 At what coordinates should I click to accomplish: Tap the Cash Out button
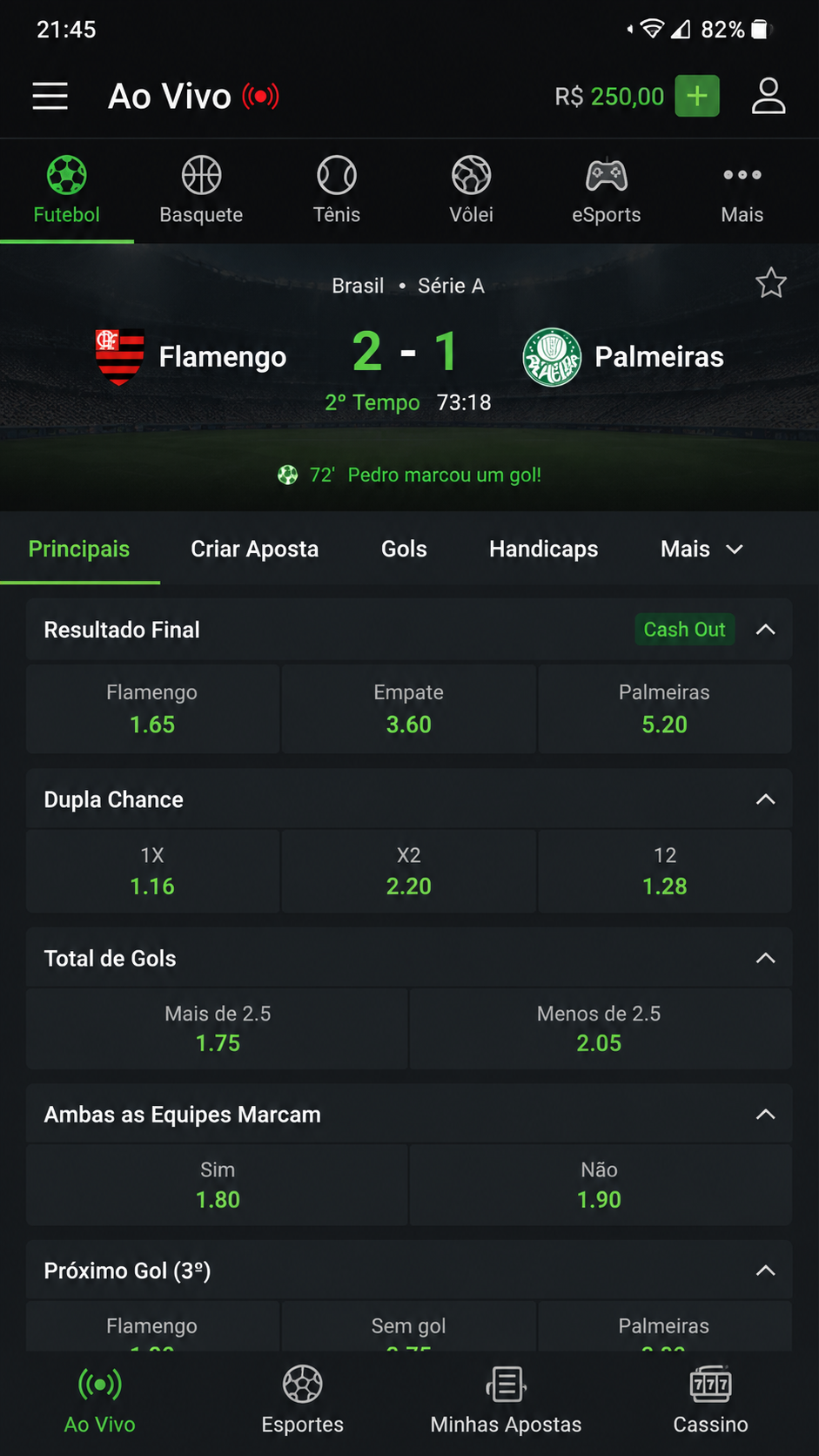click(x=684, y=630)
